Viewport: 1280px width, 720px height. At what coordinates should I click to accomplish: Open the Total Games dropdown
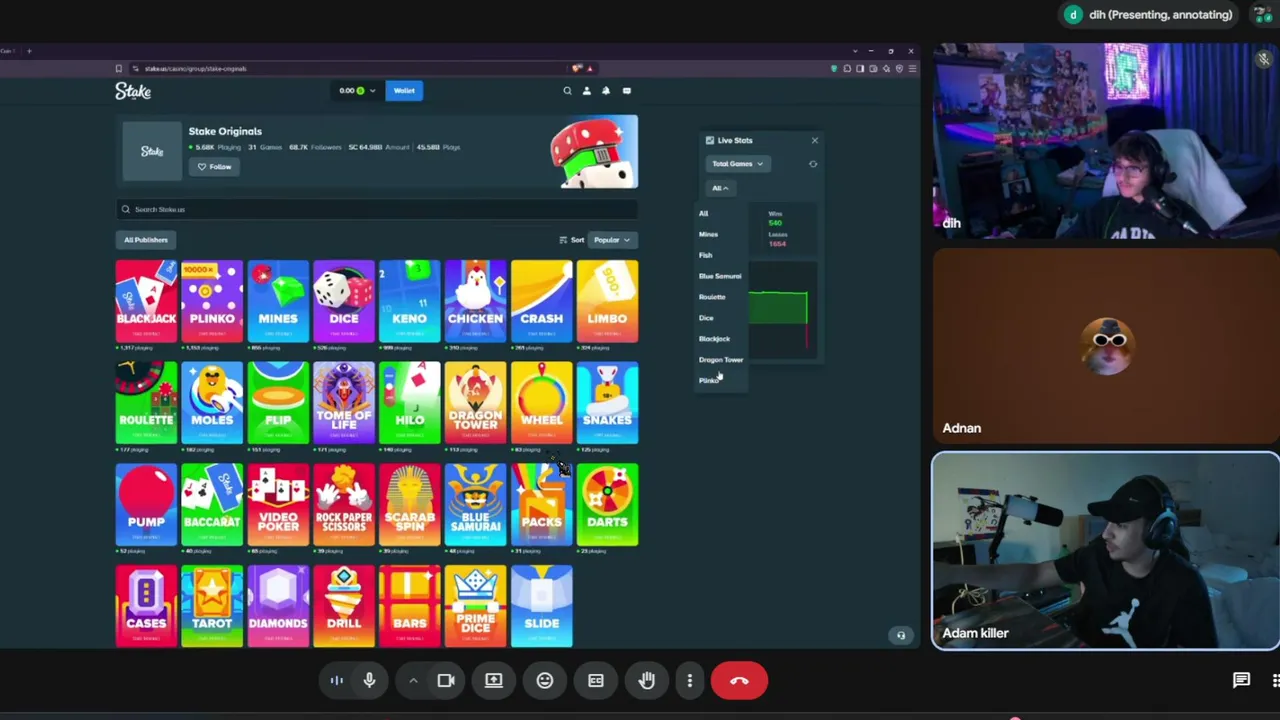click(x=737, y=164)
